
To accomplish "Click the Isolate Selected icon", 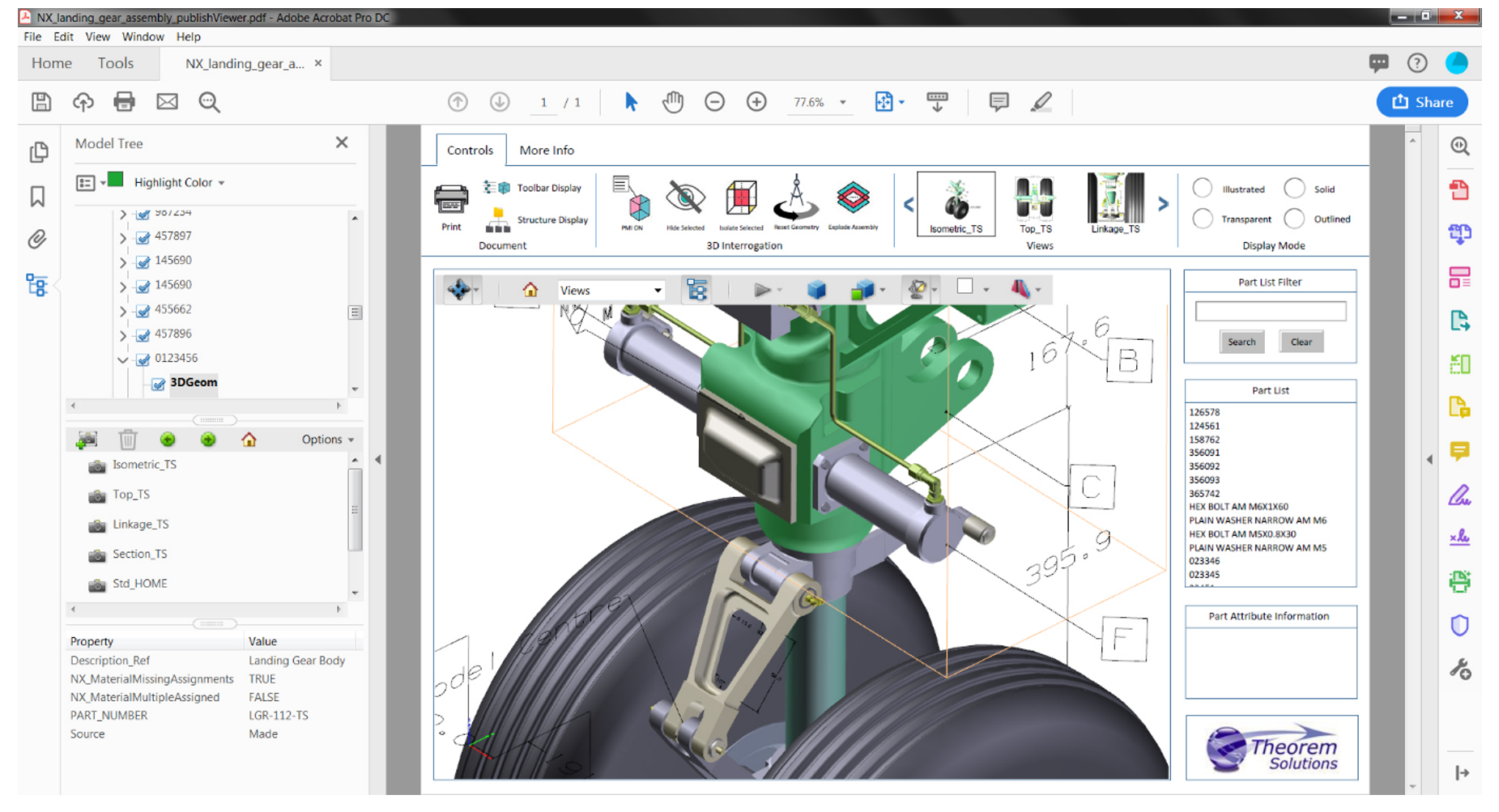I will pos(740,198).
